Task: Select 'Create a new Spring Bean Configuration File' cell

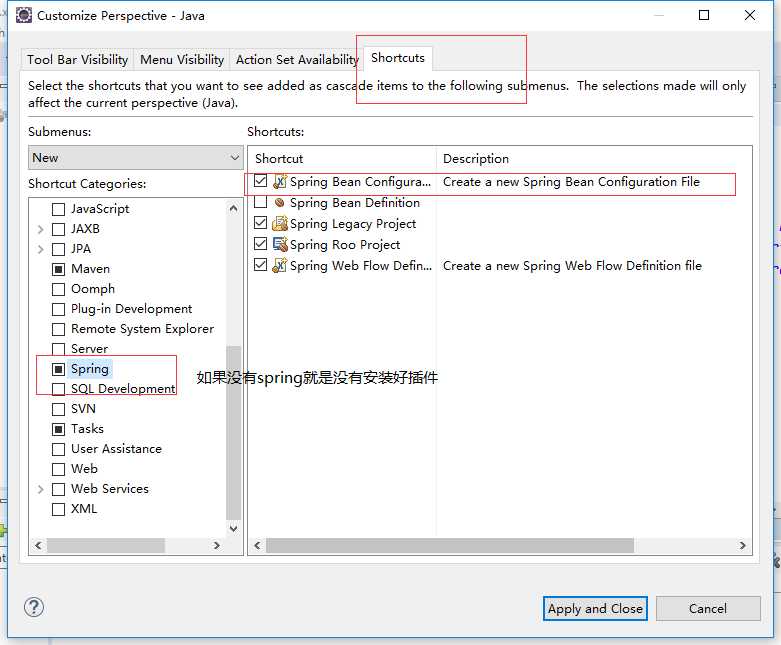Action: 571,182
